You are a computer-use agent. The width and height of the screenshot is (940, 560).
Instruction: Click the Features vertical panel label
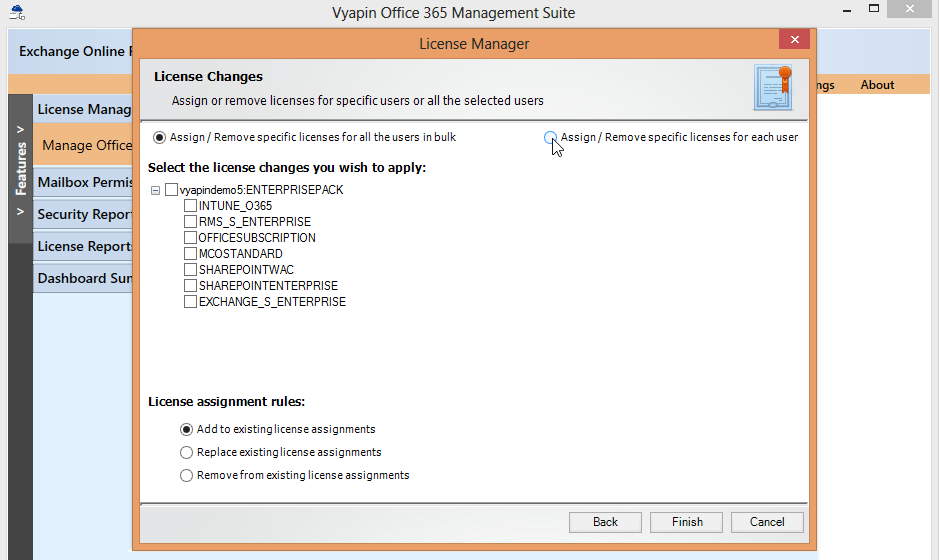[x=21, y=169]
